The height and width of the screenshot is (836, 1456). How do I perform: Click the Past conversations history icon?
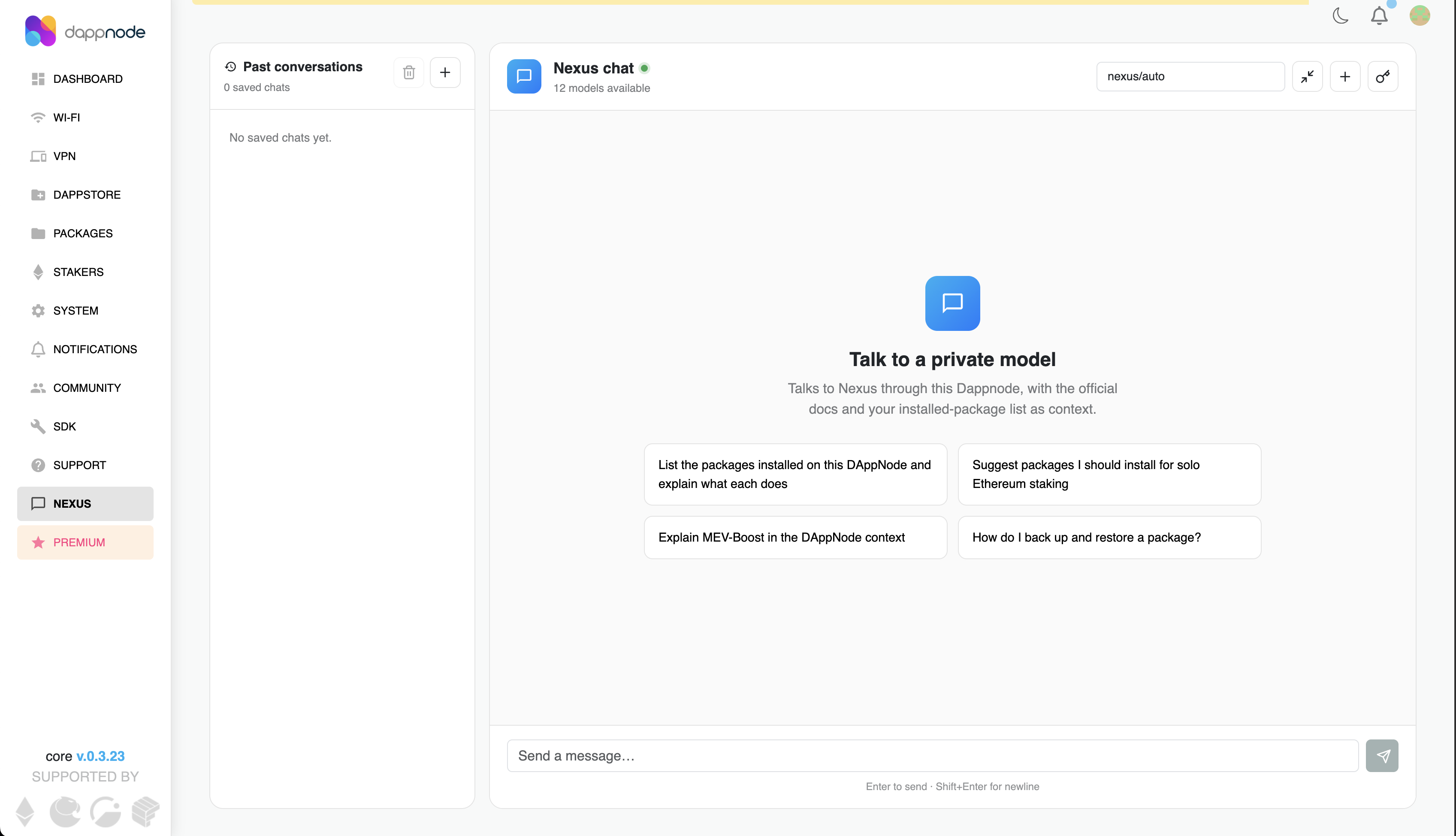tap(231, 67)
